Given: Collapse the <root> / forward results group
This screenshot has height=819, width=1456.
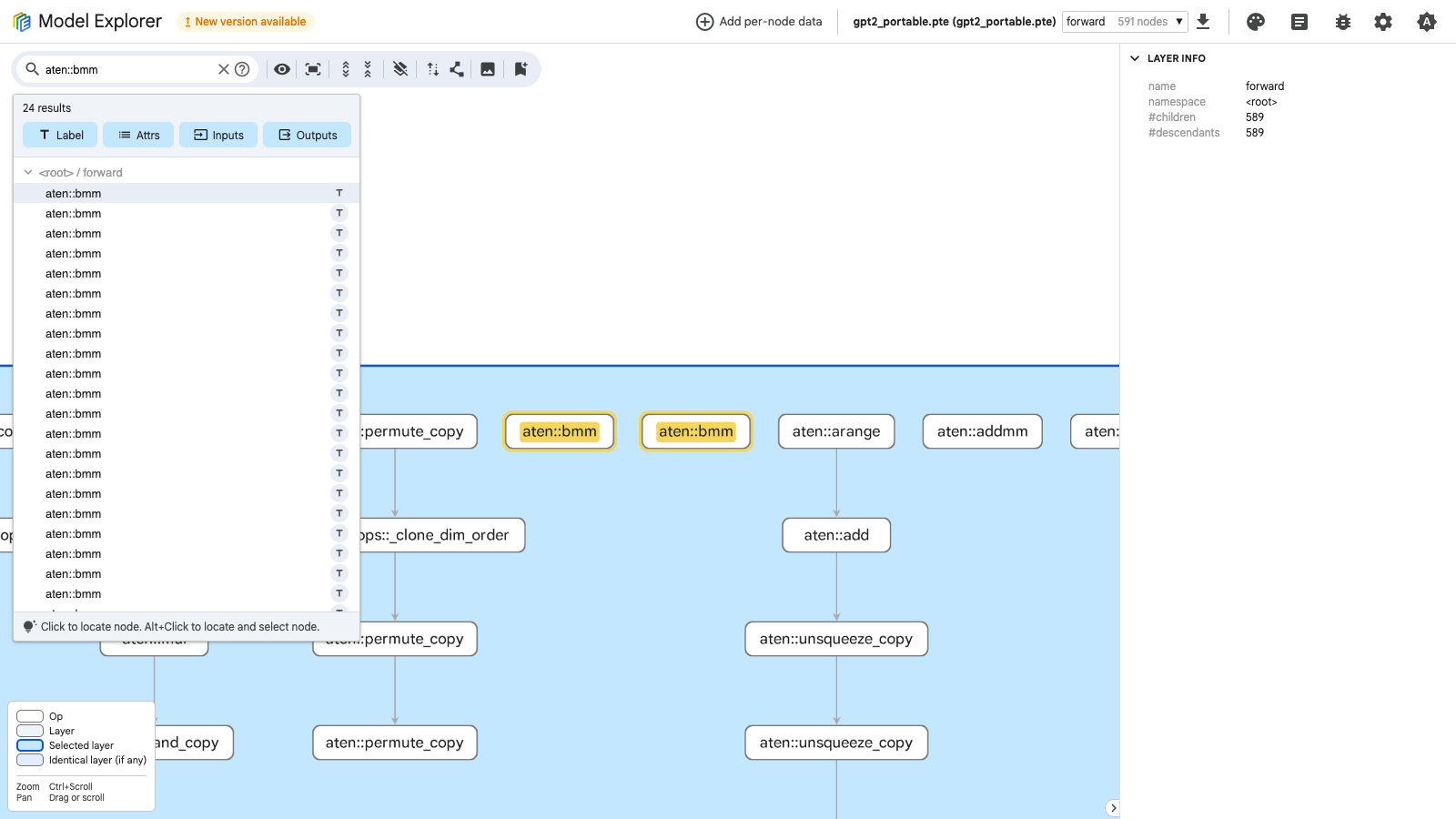Looking at the screenshot, I should (x=28, y=172).
